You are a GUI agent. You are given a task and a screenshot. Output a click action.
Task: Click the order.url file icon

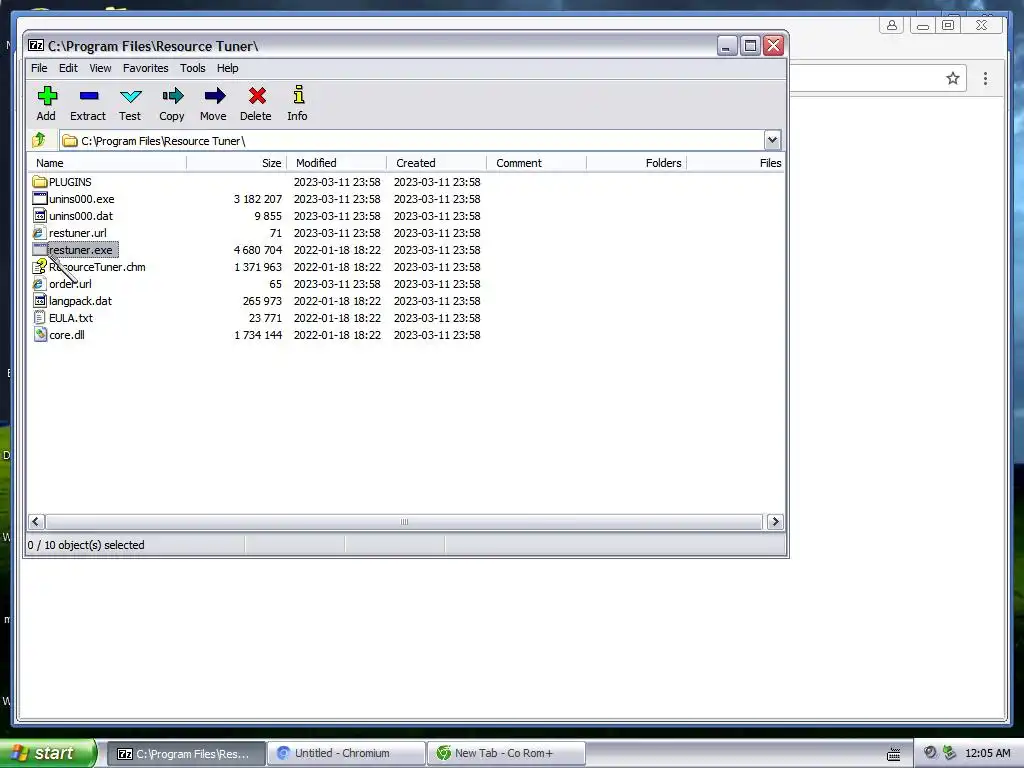[x=40, y=283]
